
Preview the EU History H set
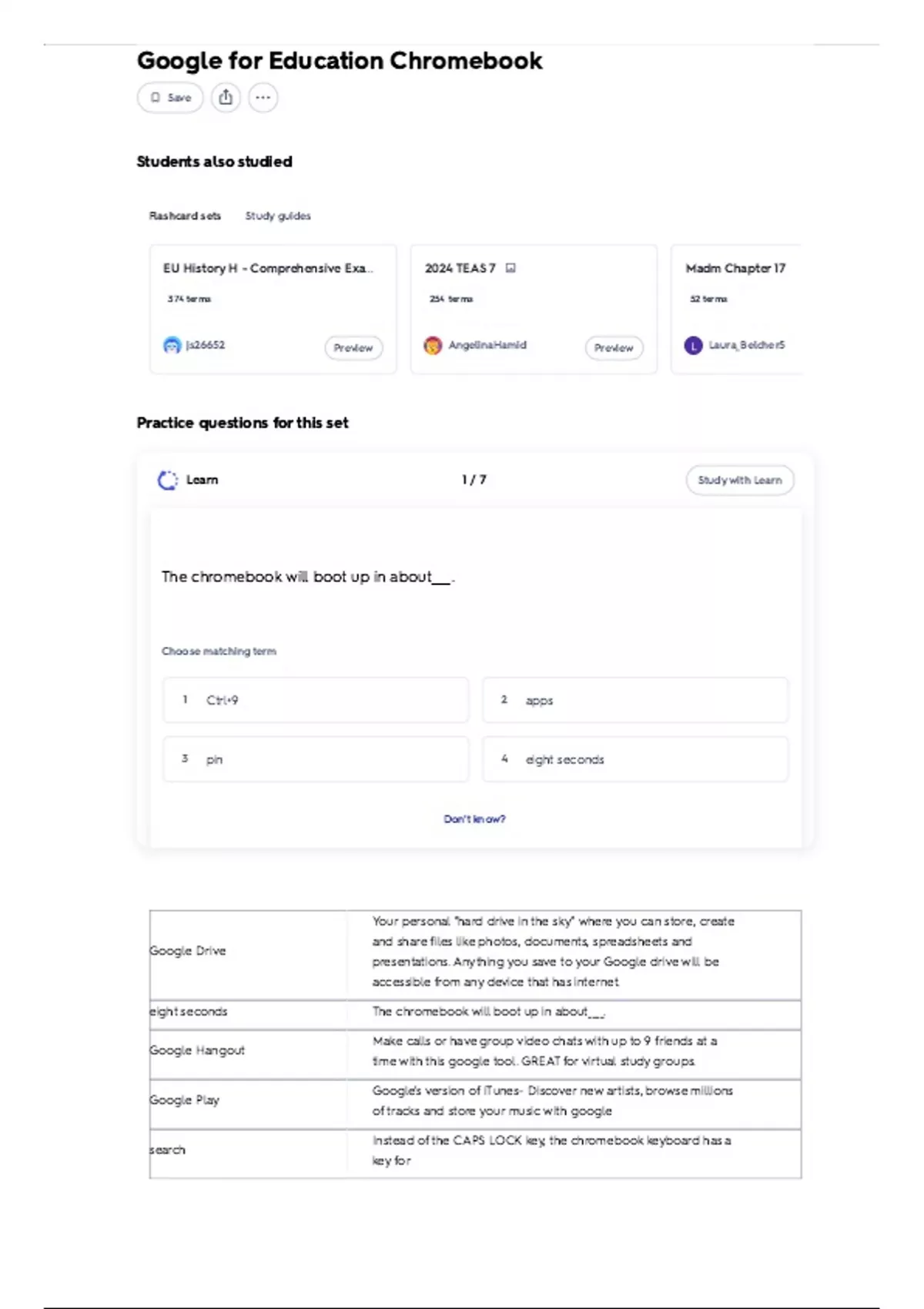pos(353,348)
